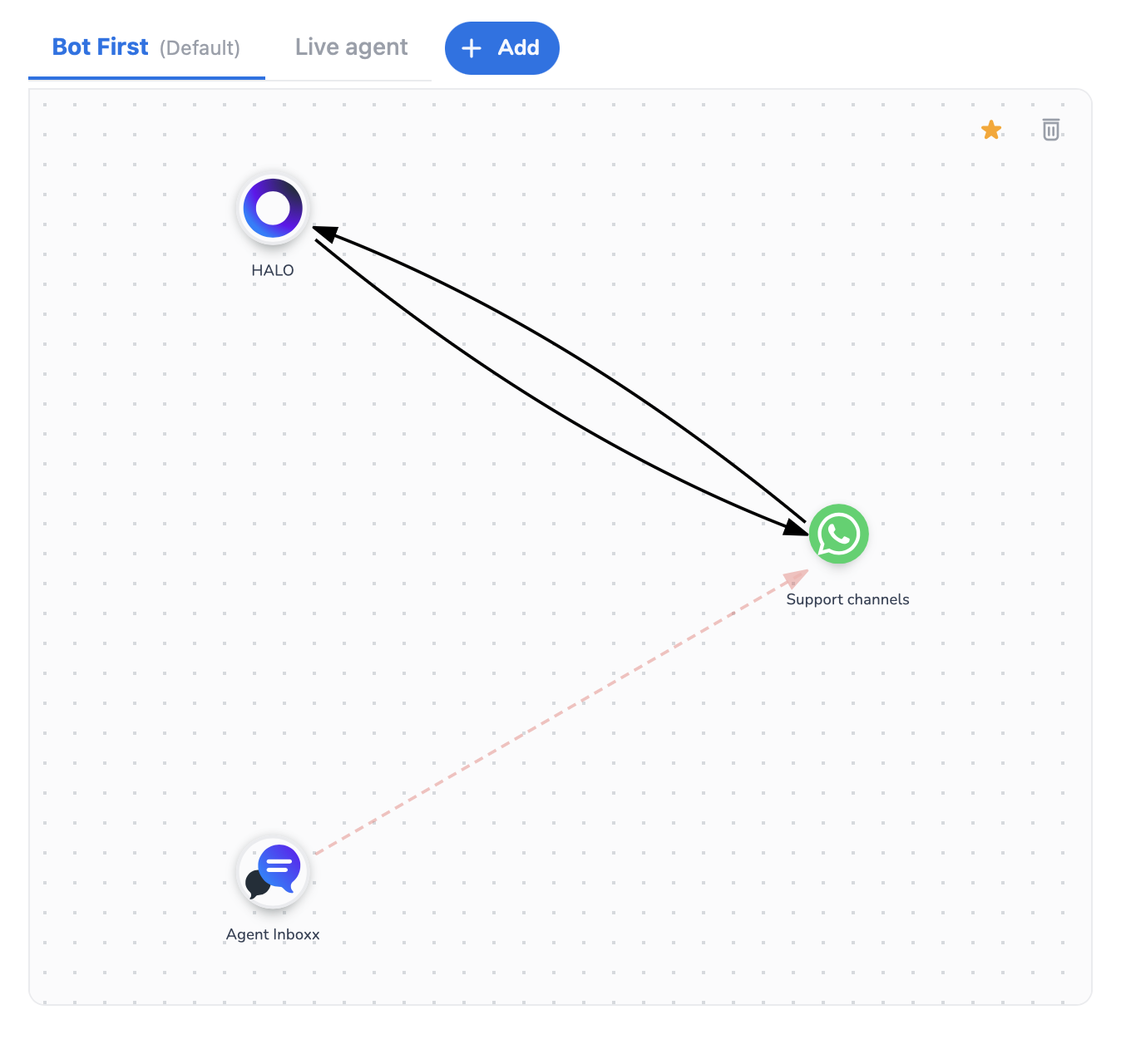Click the Support channels label

pyautogui.click(x=847, y=599)
